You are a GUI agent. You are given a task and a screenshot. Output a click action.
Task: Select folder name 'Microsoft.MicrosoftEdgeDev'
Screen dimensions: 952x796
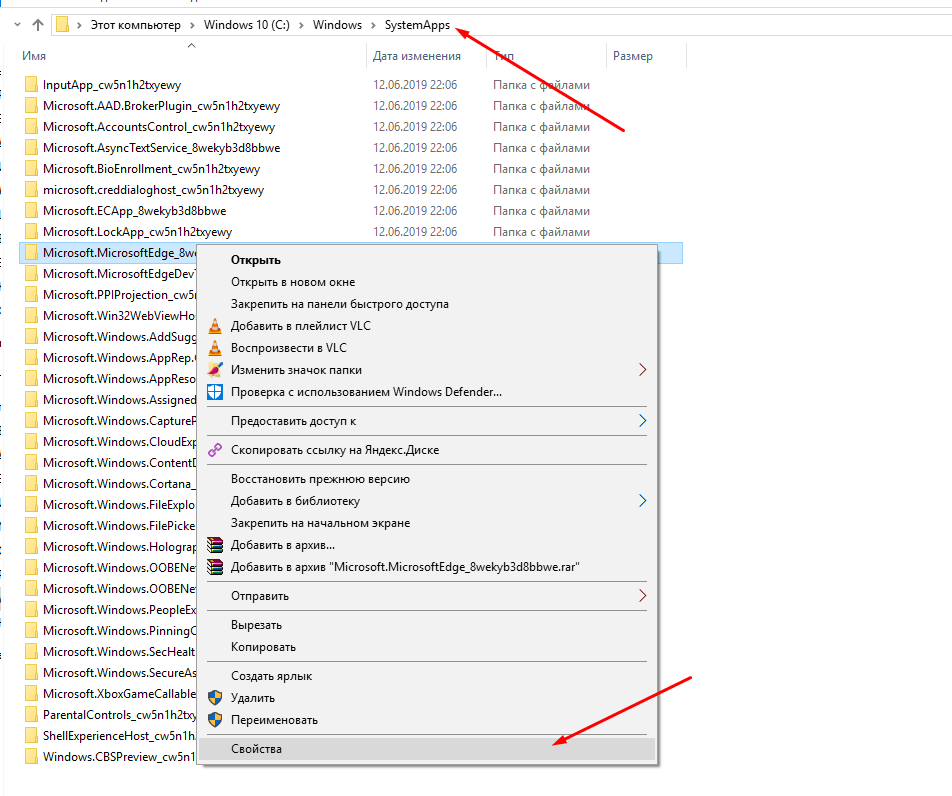120,274
